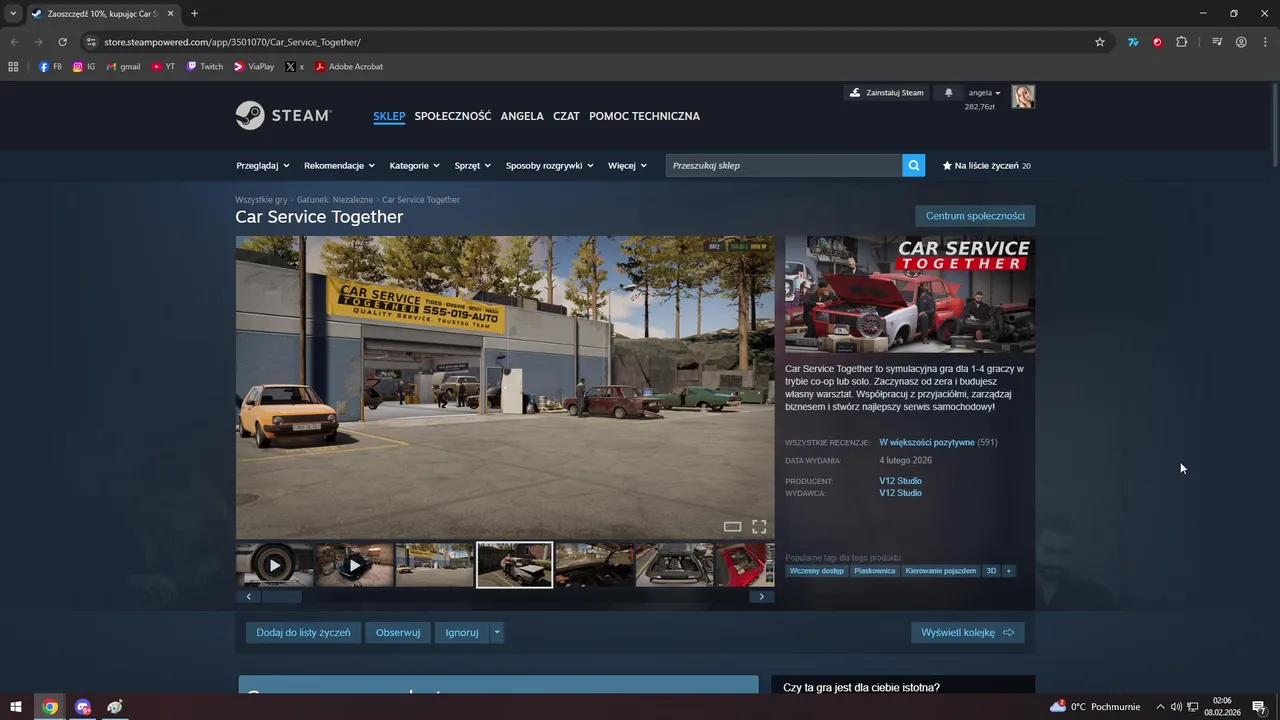Click thumbnail strip scrollbar handle
This screenshot has width=1280, height=720.
282,597
